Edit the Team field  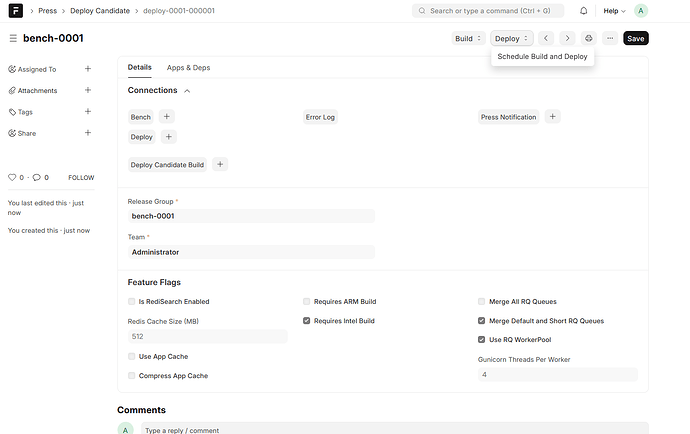pos(251,252)
